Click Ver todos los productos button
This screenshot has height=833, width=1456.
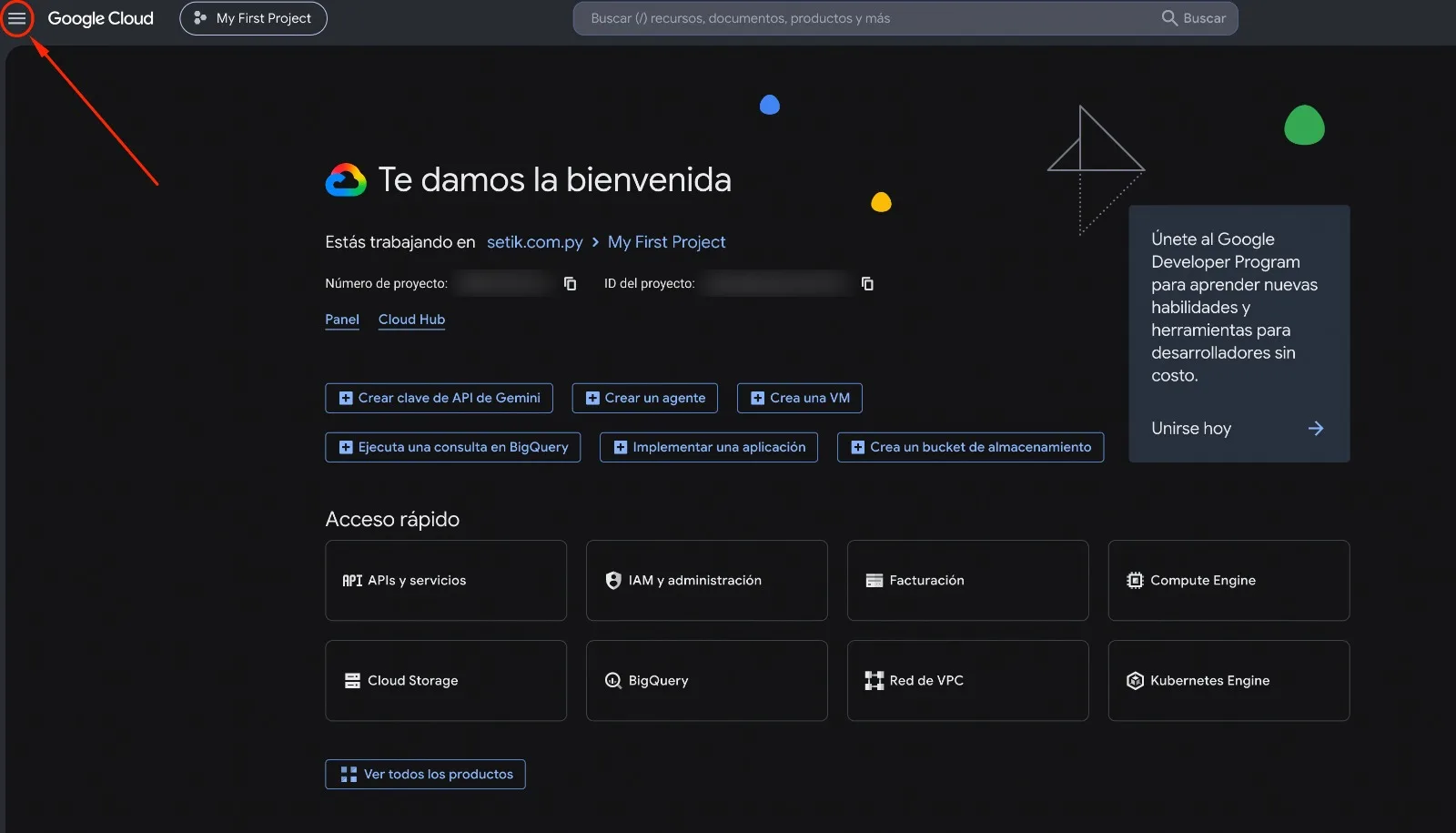[425, 774]
